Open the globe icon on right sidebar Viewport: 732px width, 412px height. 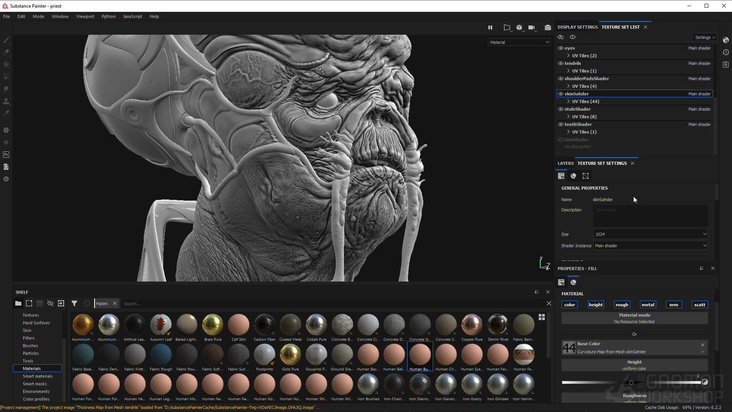725,40
